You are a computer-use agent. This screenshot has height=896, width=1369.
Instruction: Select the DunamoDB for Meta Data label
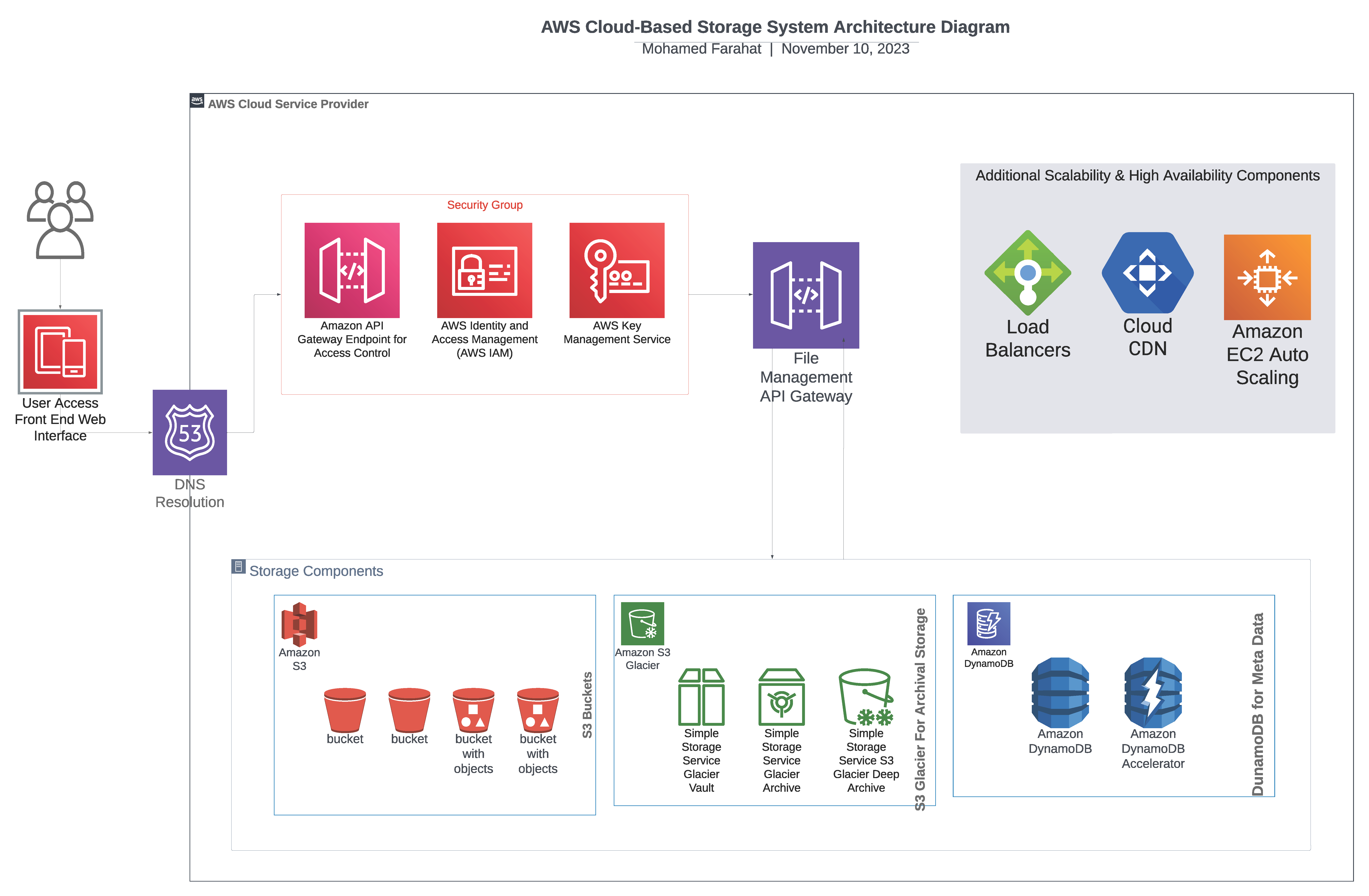click(x=1258, y=705)
